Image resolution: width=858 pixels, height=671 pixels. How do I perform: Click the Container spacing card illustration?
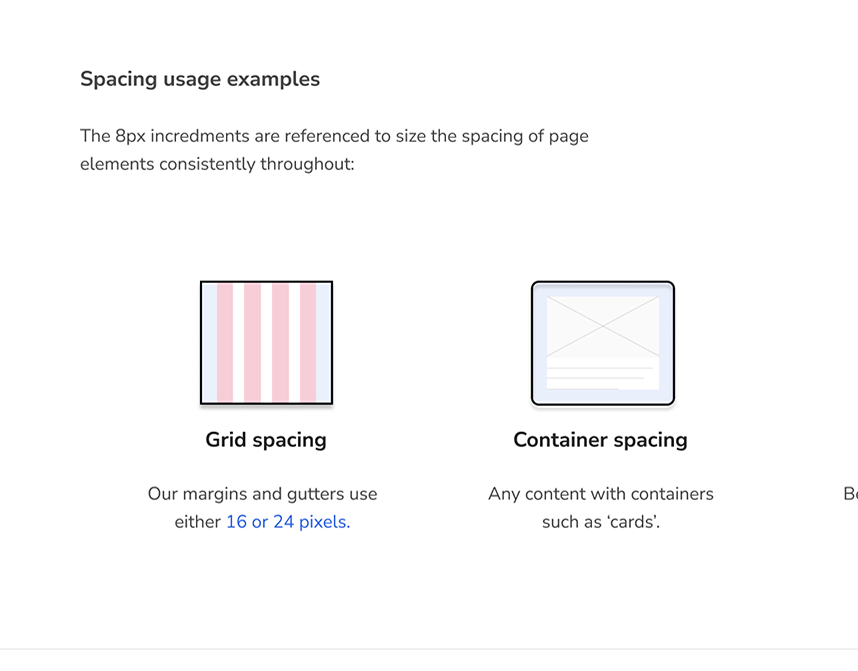[602, 343]
